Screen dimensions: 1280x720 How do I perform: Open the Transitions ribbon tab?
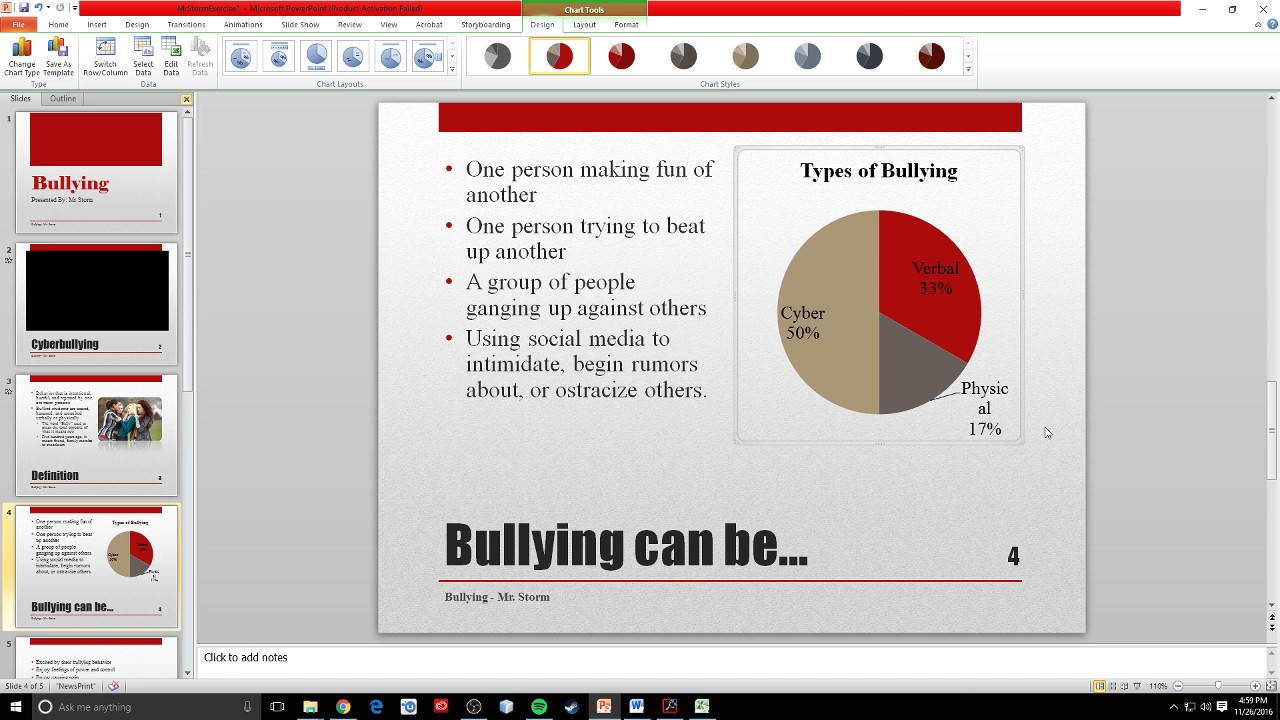186,24
